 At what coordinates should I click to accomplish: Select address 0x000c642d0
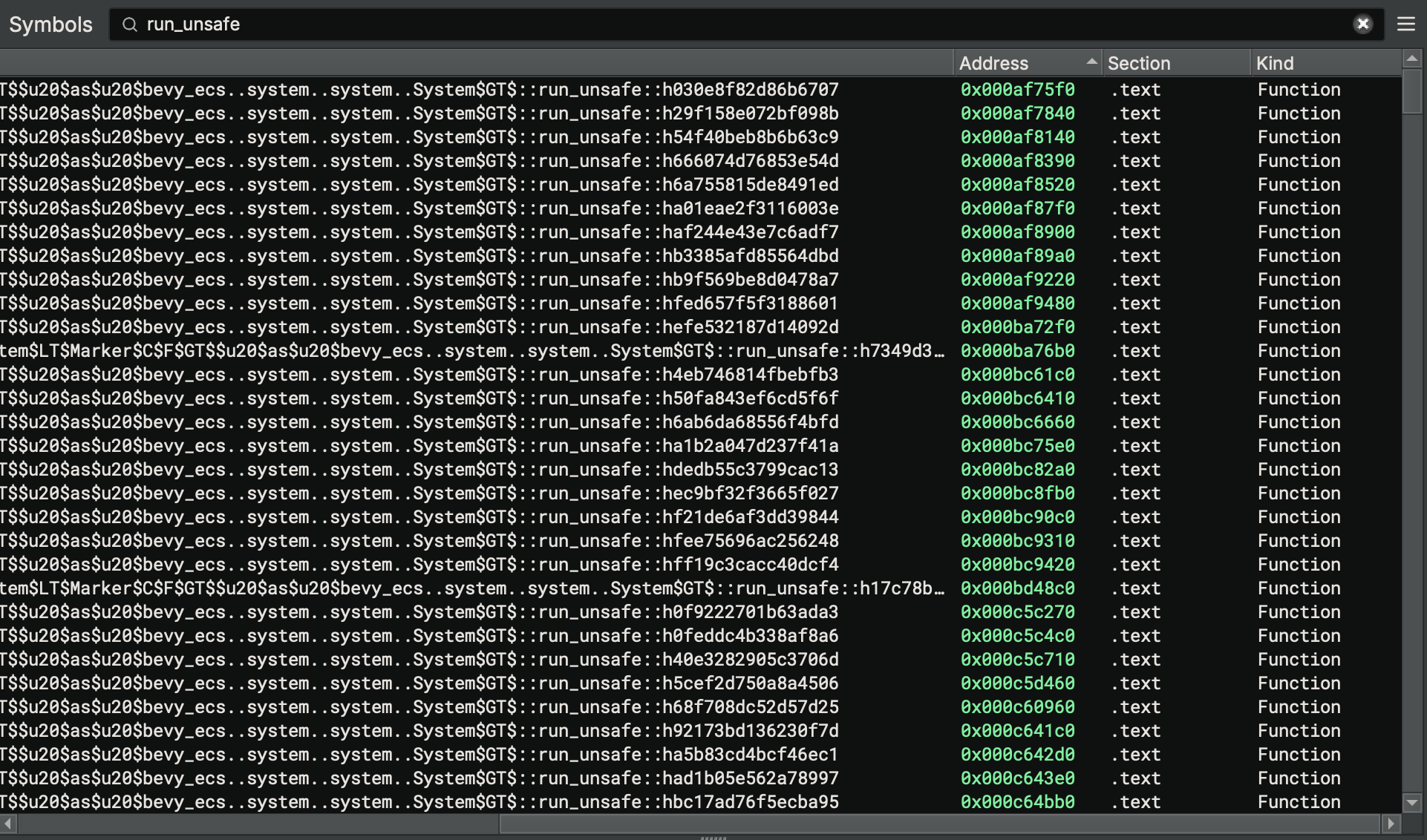pyautogui.click(x=1017, y=755)
